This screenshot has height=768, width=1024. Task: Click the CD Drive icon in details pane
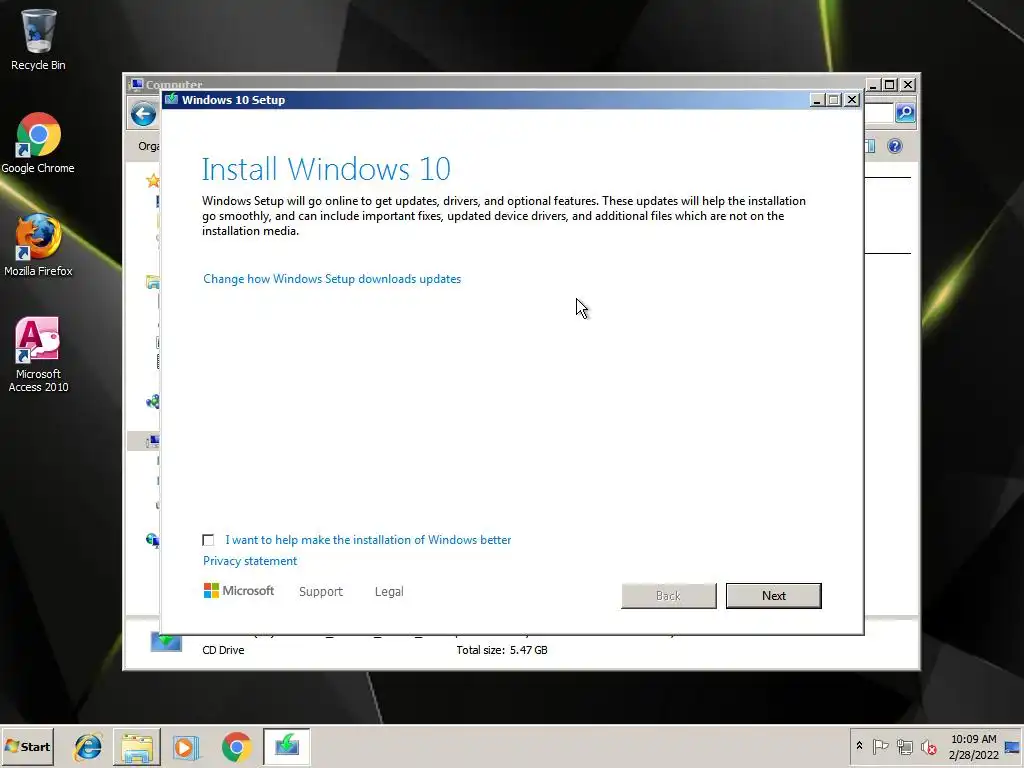(167, 643)
